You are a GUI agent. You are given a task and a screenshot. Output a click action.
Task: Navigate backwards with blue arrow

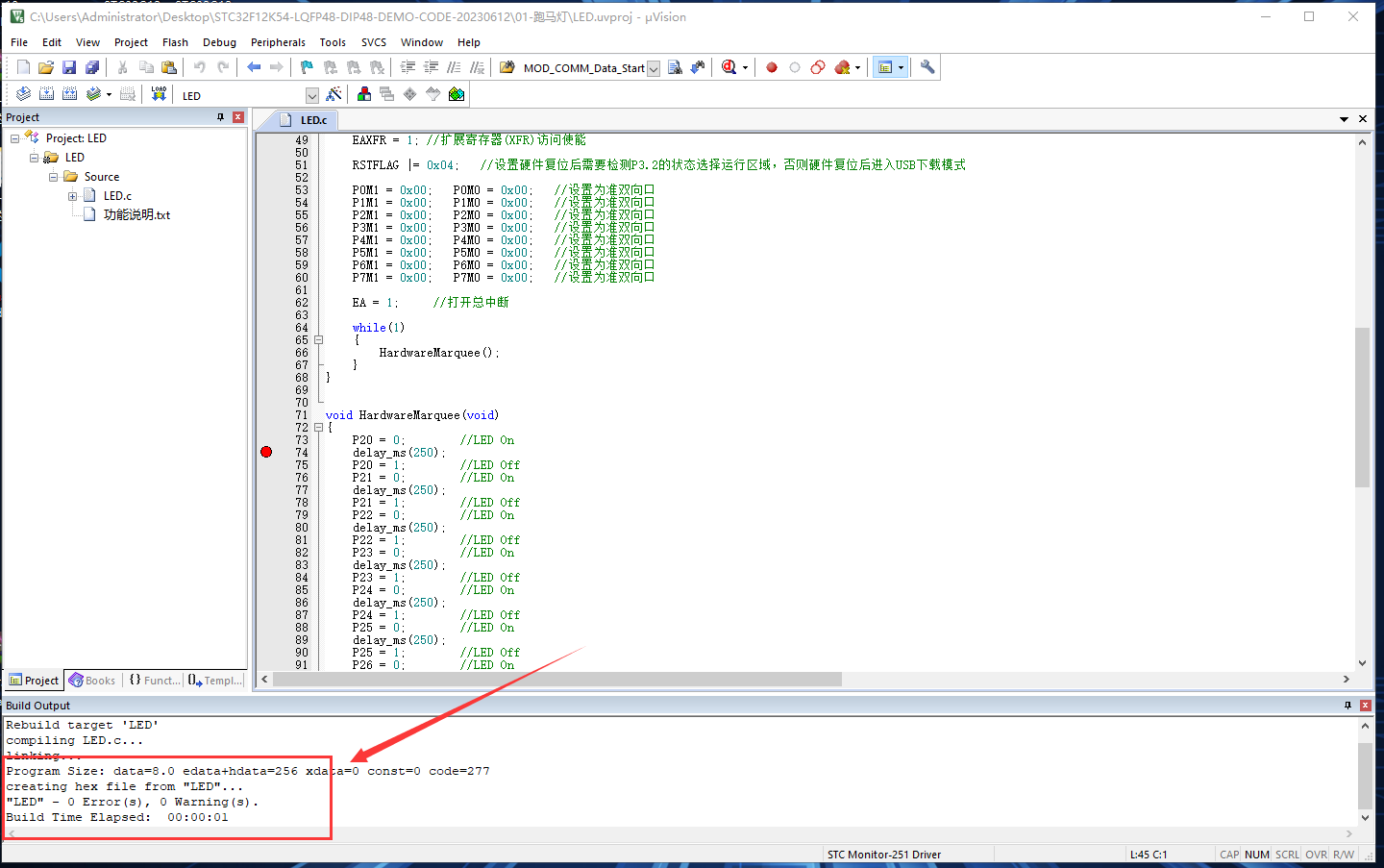click(x=254, y=67)
